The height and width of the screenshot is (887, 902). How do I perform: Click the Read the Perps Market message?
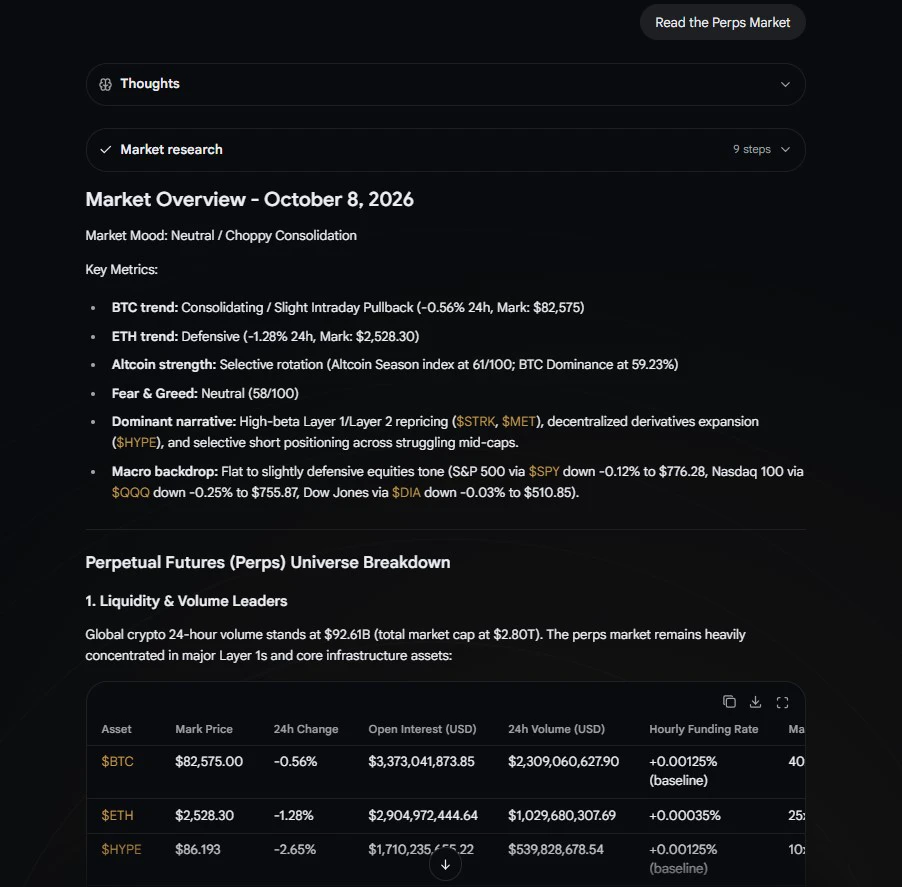tap(723, 22)
